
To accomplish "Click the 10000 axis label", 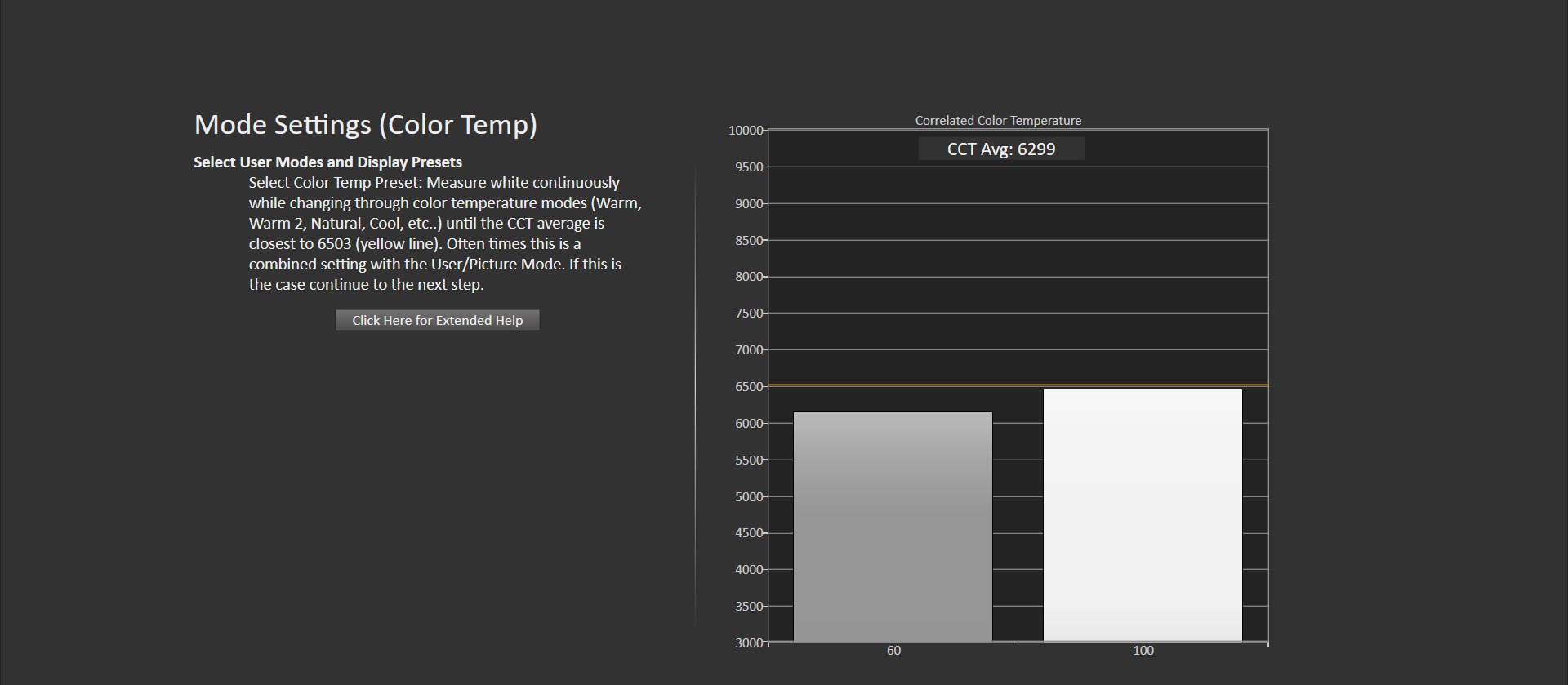I will (x=746, y=130).
